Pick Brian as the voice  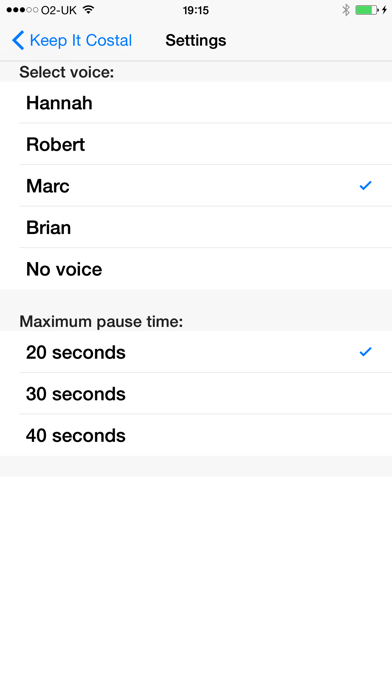point(196,227)
